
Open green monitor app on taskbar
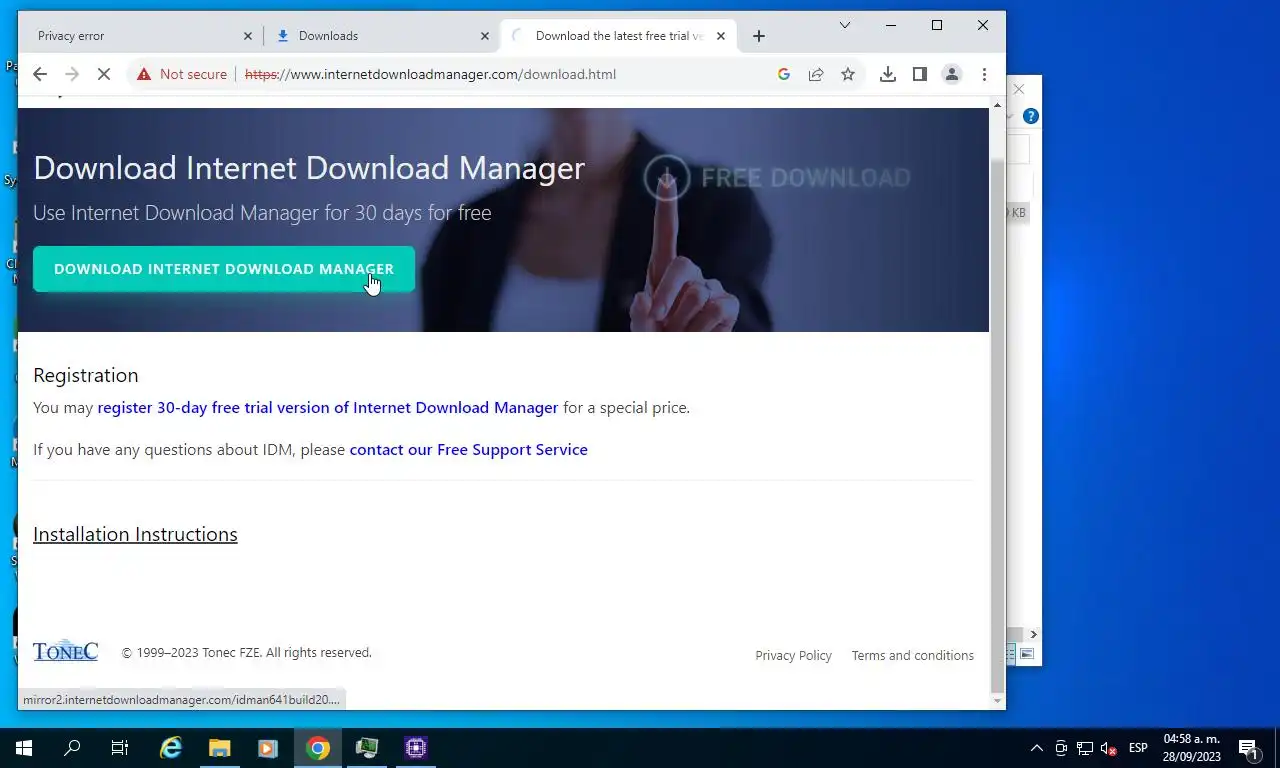(367, 748)
